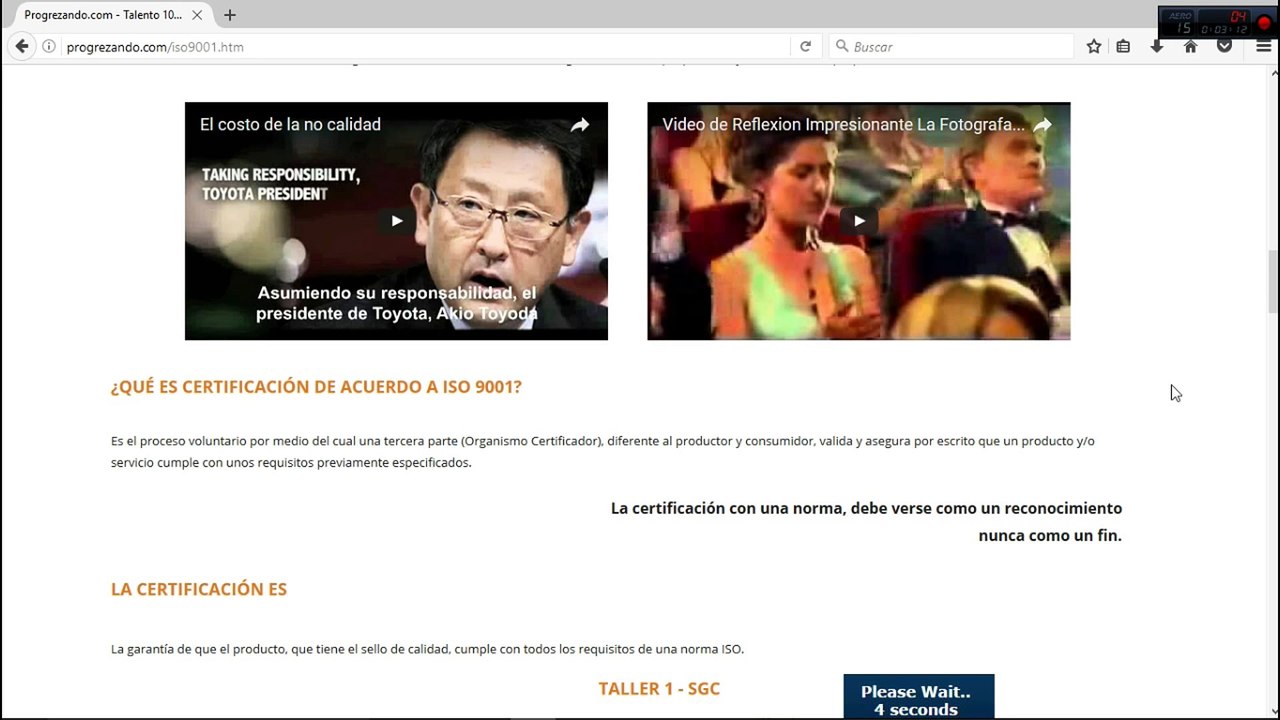The width and height of the screenshot is (1280, 720).
Task: Click the paragraph starting 'La garantía de que el producto'
Action: 427,649
